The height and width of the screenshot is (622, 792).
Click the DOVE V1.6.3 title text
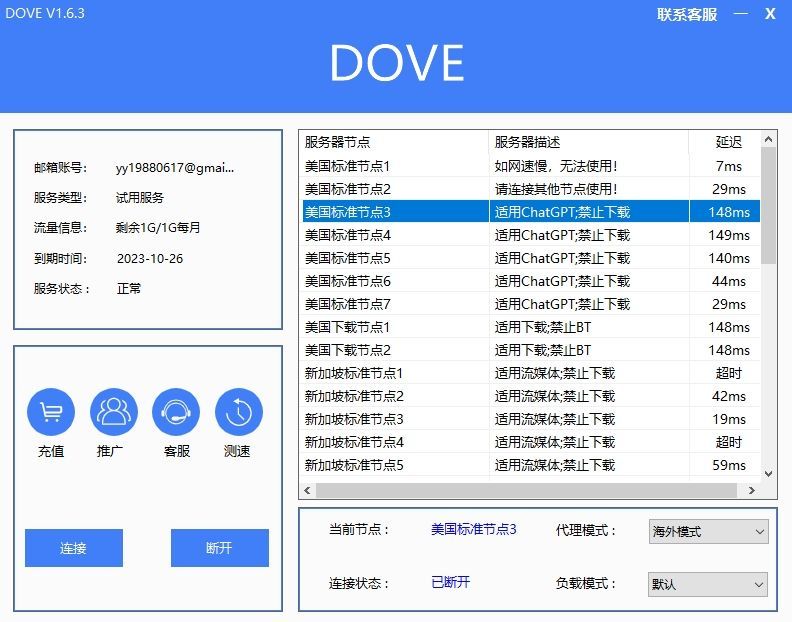(x=45, y=13)
